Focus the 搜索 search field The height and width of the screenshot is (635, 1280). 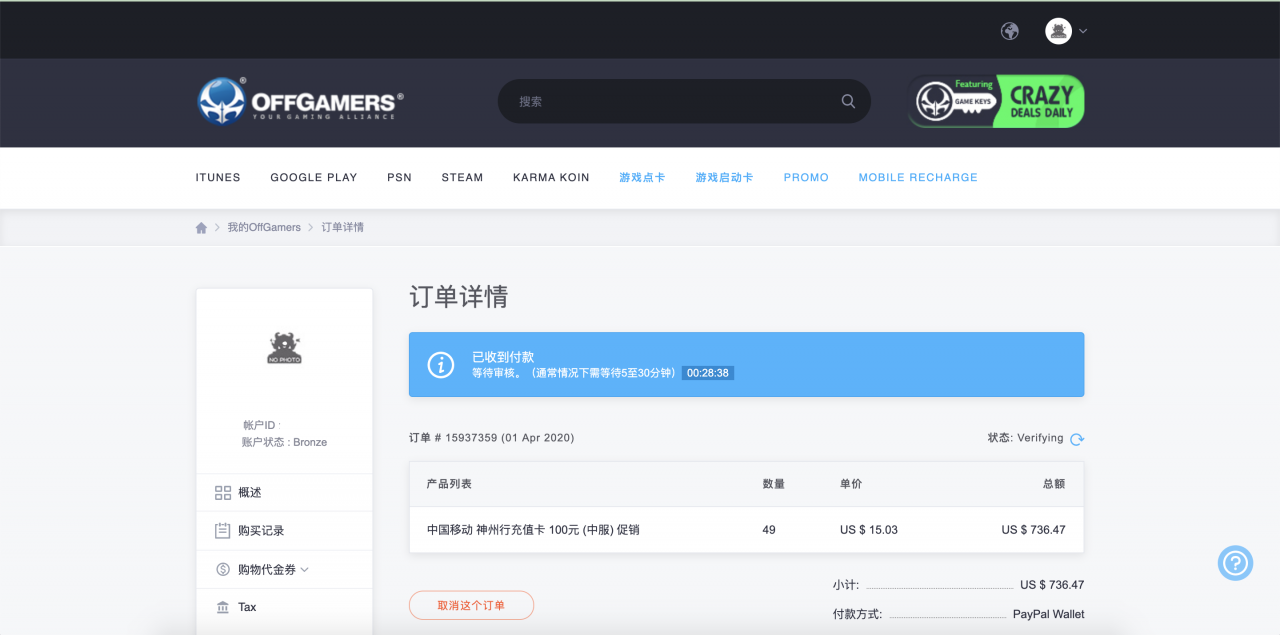pyautogui.click(x=684, y=101)
